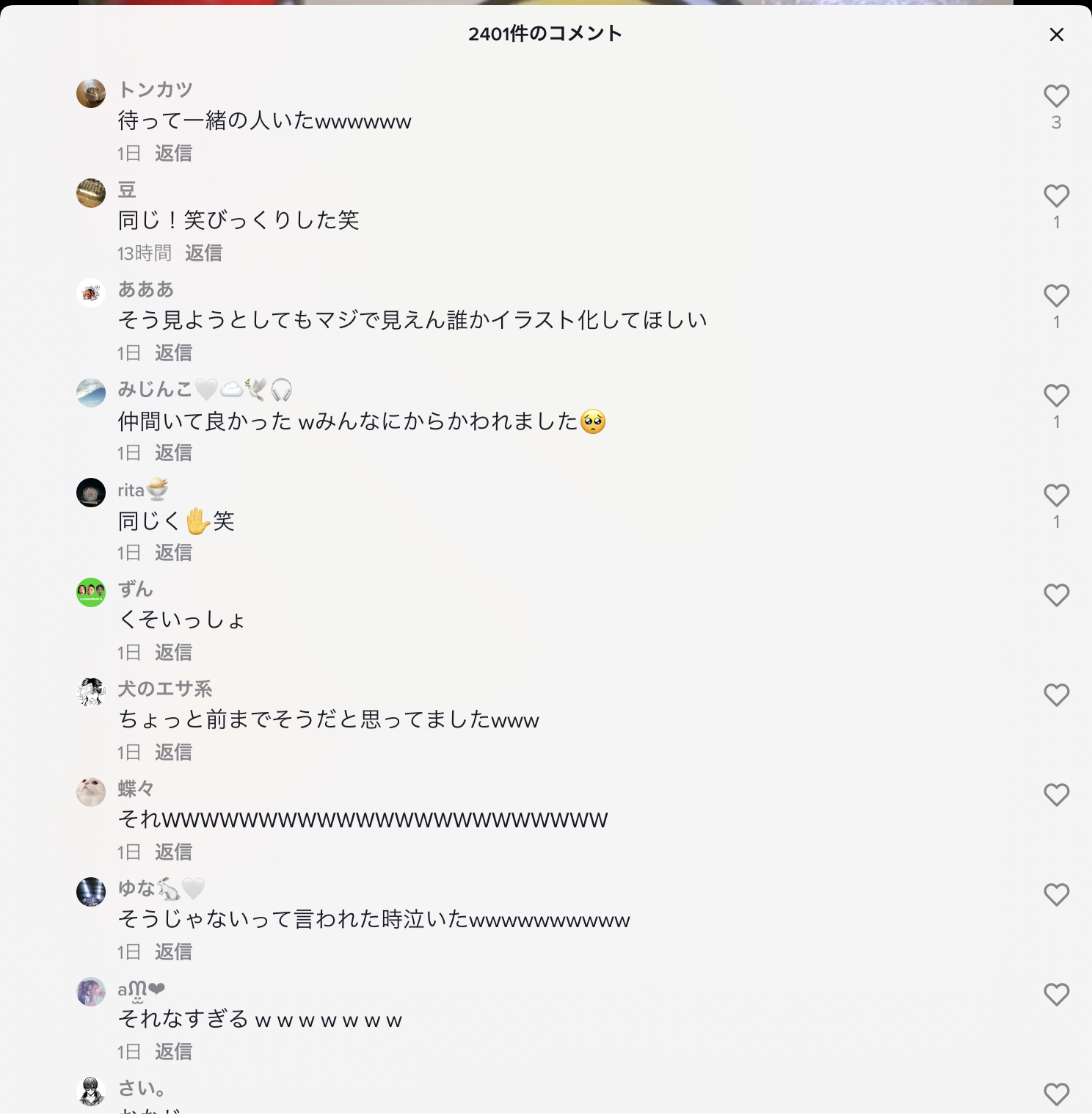The height and width of the screenshot is (1118, 1092).
Task: Reply to トンカツ's comment
Action: point(173,153)
